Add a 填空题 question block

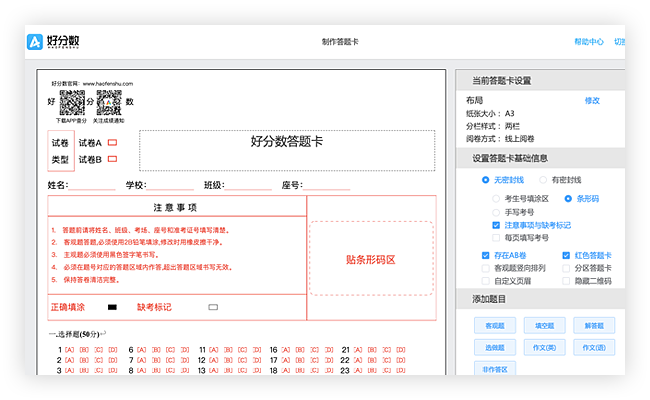click(544, 326)
